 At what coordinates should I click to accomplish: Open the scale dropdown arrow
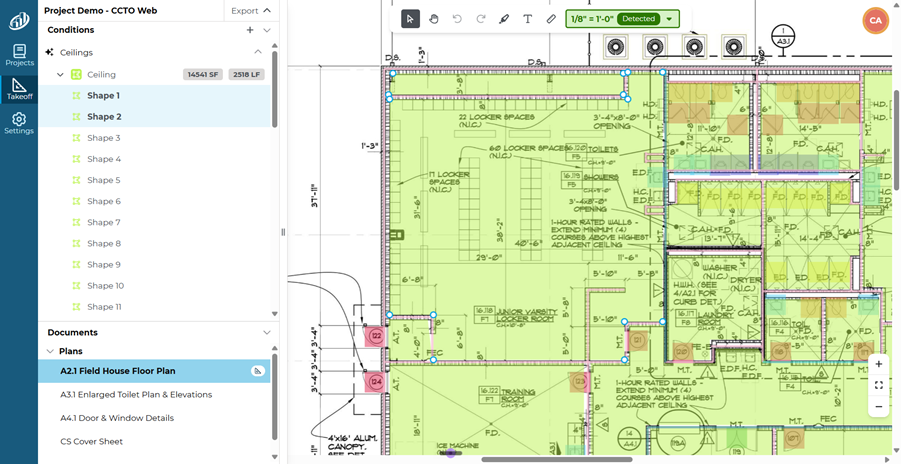pos(669,19)
